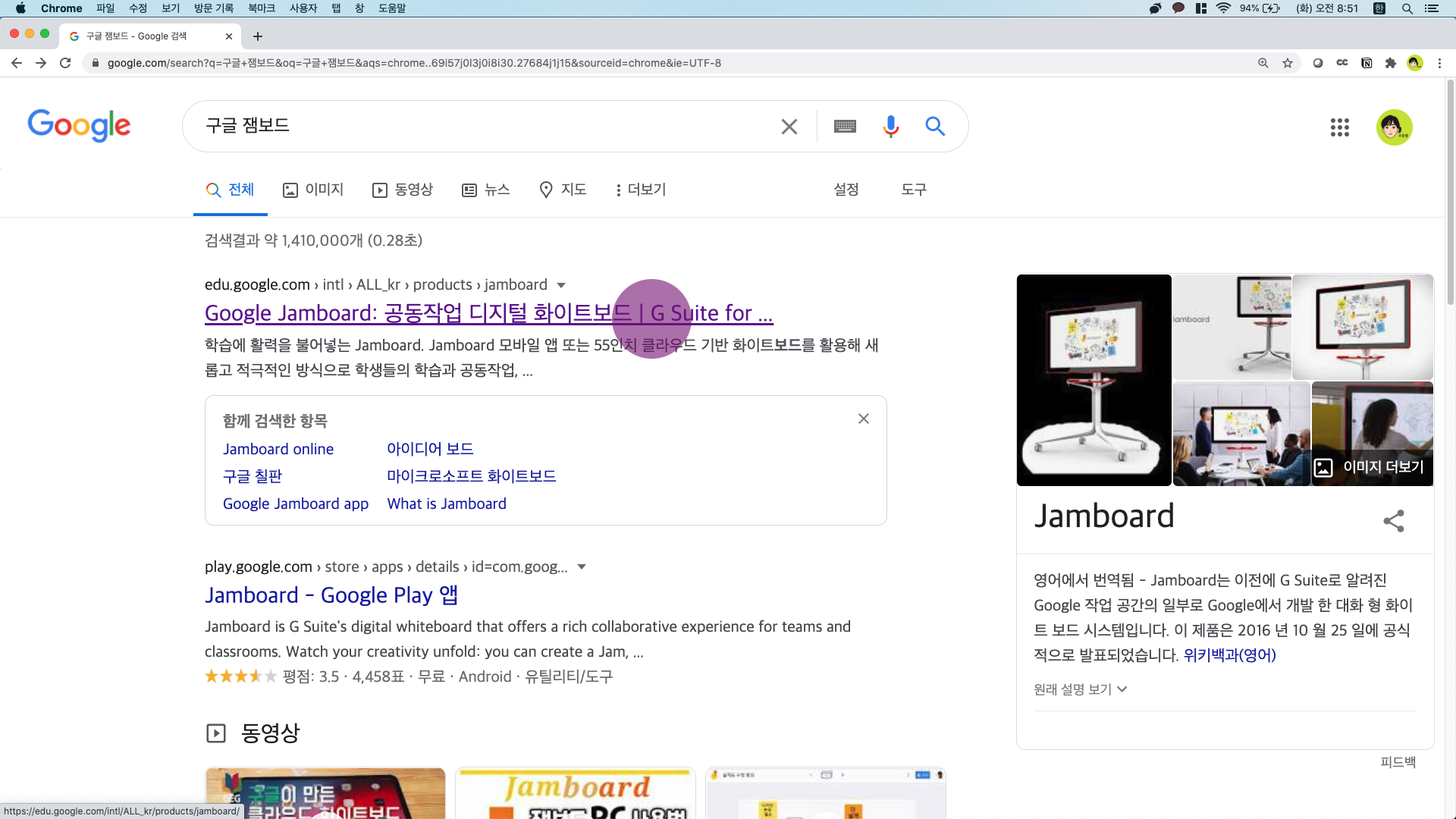The width and height of the screenshot is (1456, 819).
Task: Click the virtual keyboard input icon
Action: [845, 126]
